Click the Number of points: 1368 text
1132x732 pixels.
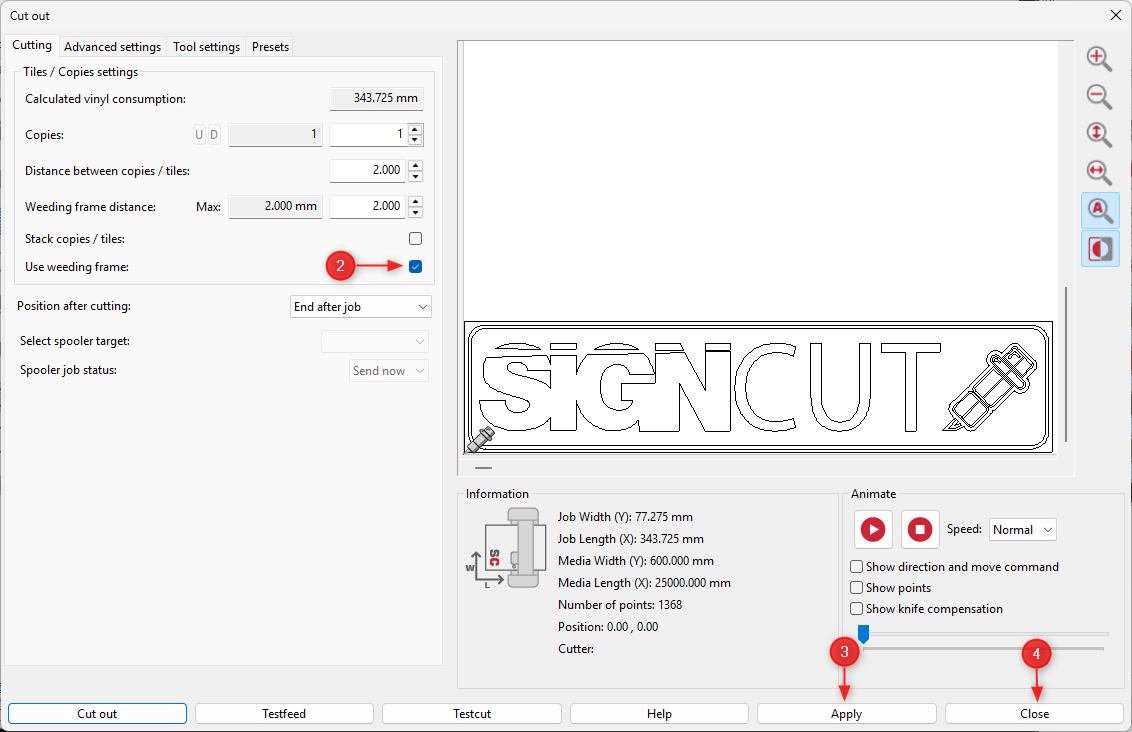[x=619, y=605]
